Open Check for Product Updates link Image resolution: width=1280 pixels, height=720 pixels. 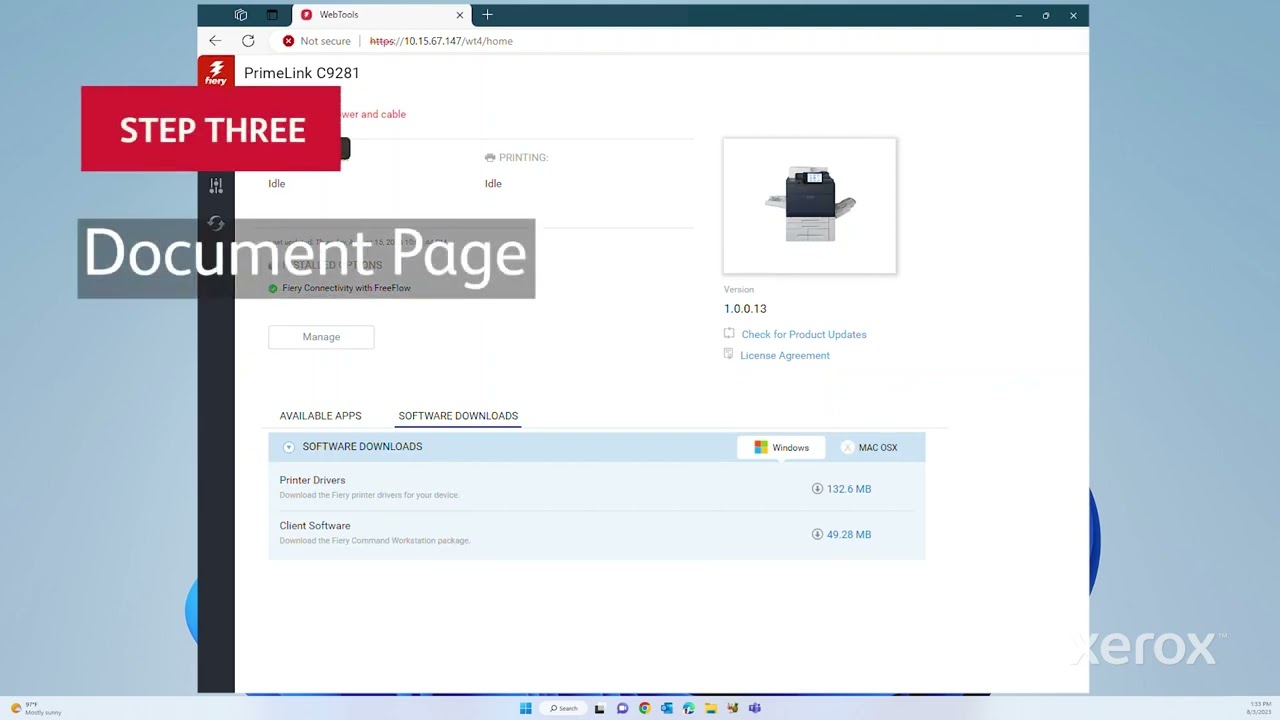(x=803, y=335)
